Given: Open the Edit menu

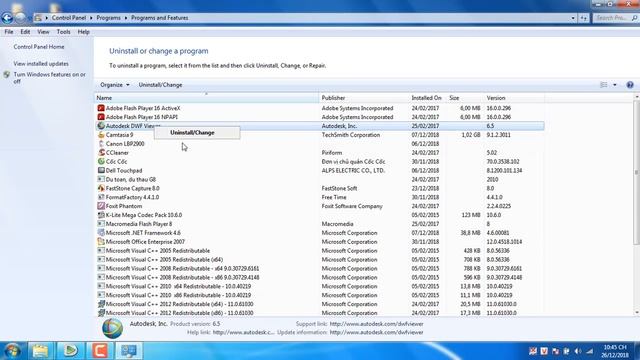Looking at the screenshot, I should (25, 32).
